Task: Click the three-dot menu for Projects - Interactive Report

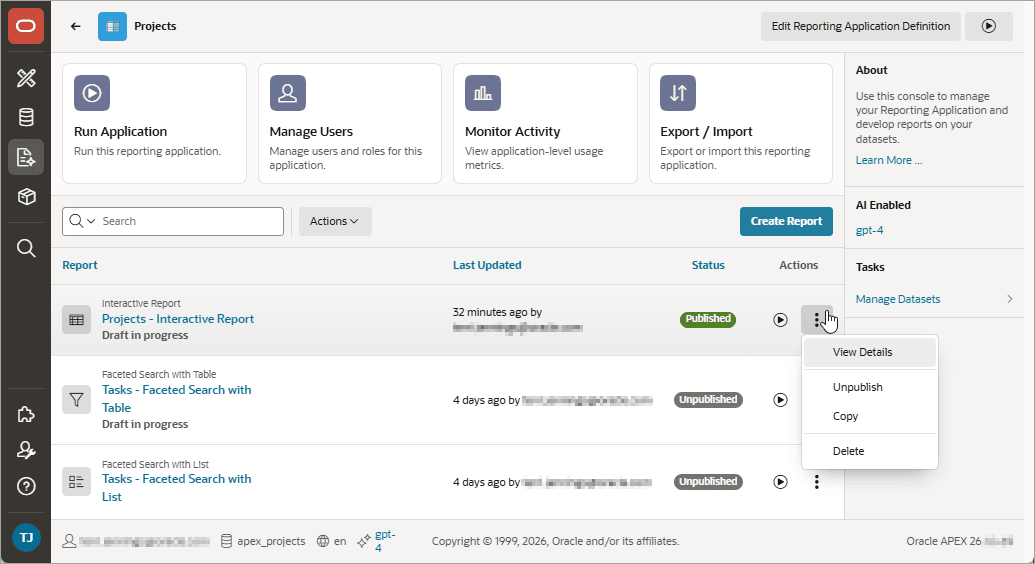Action: (x=817, y=320)
